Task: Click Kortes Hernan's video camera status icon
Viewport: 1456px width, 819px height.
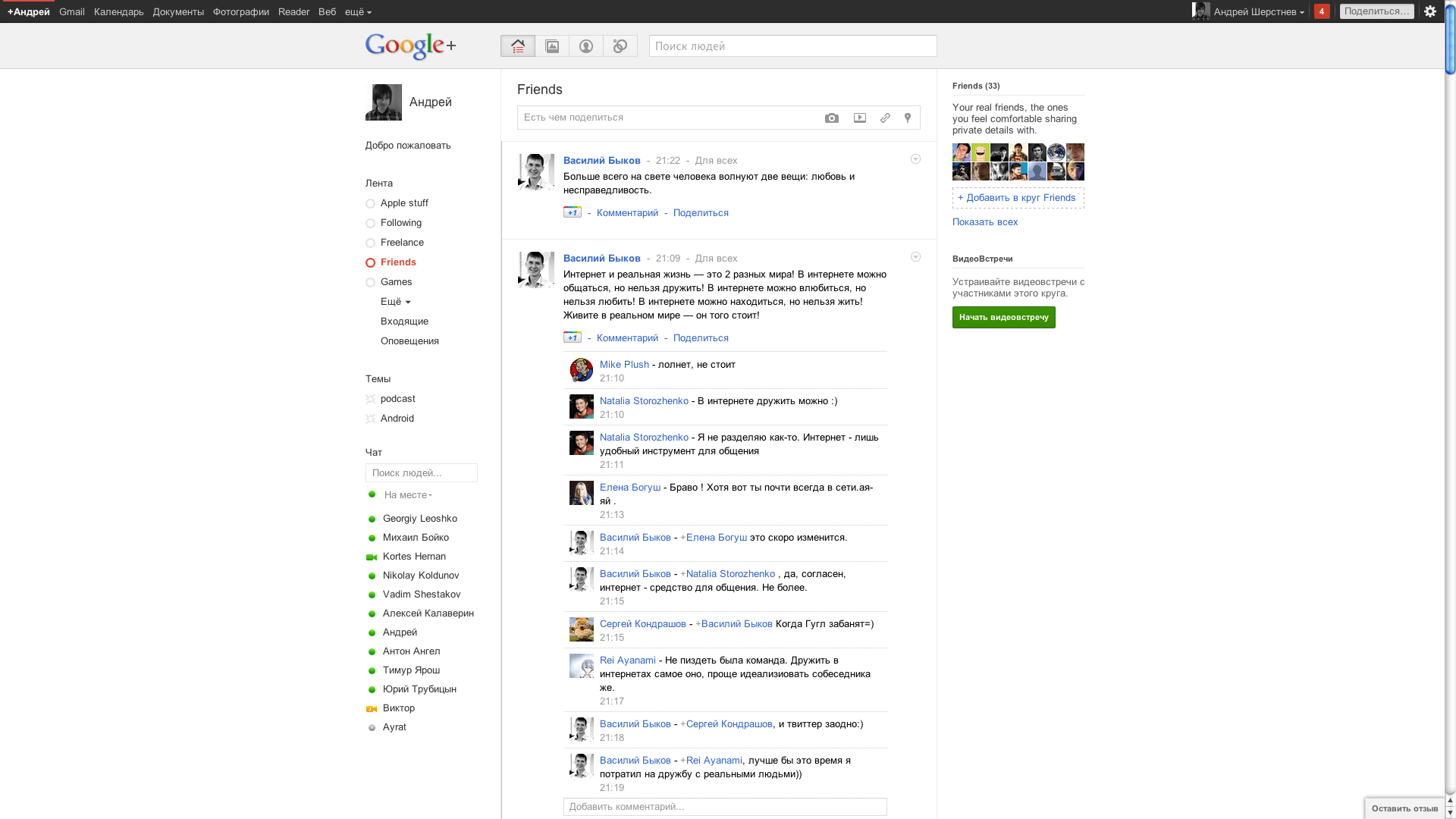Action: [372, 557]
